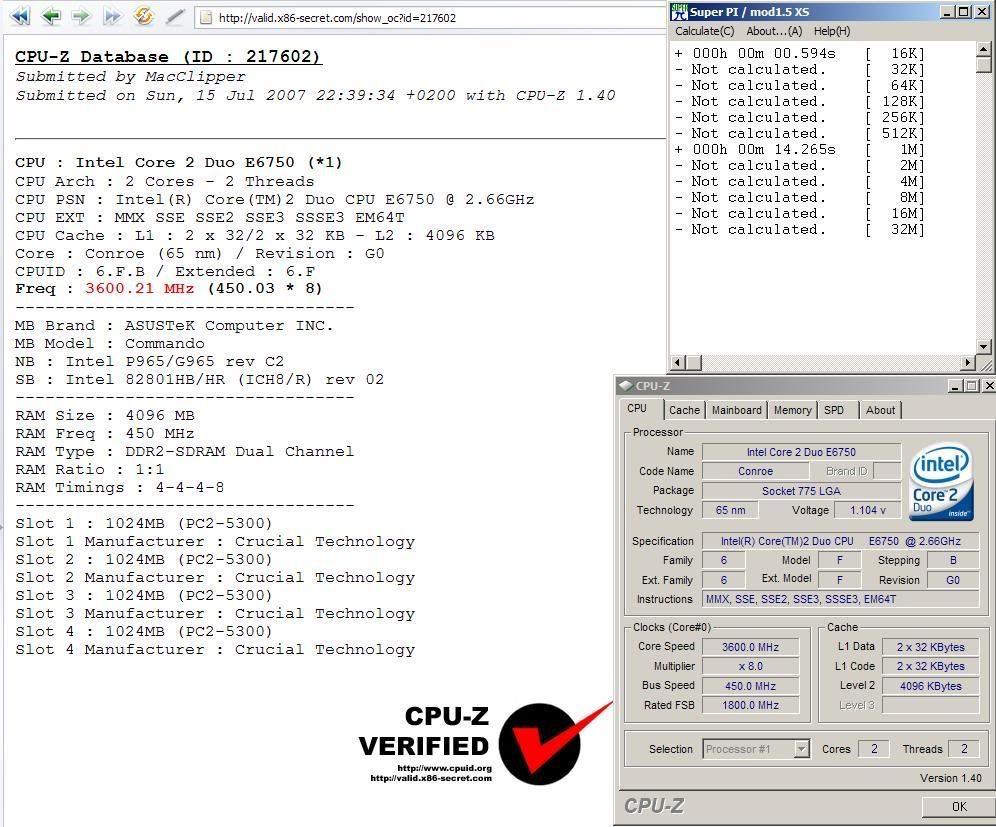Reload the page with the refresh icon

(x=144, y=16)
